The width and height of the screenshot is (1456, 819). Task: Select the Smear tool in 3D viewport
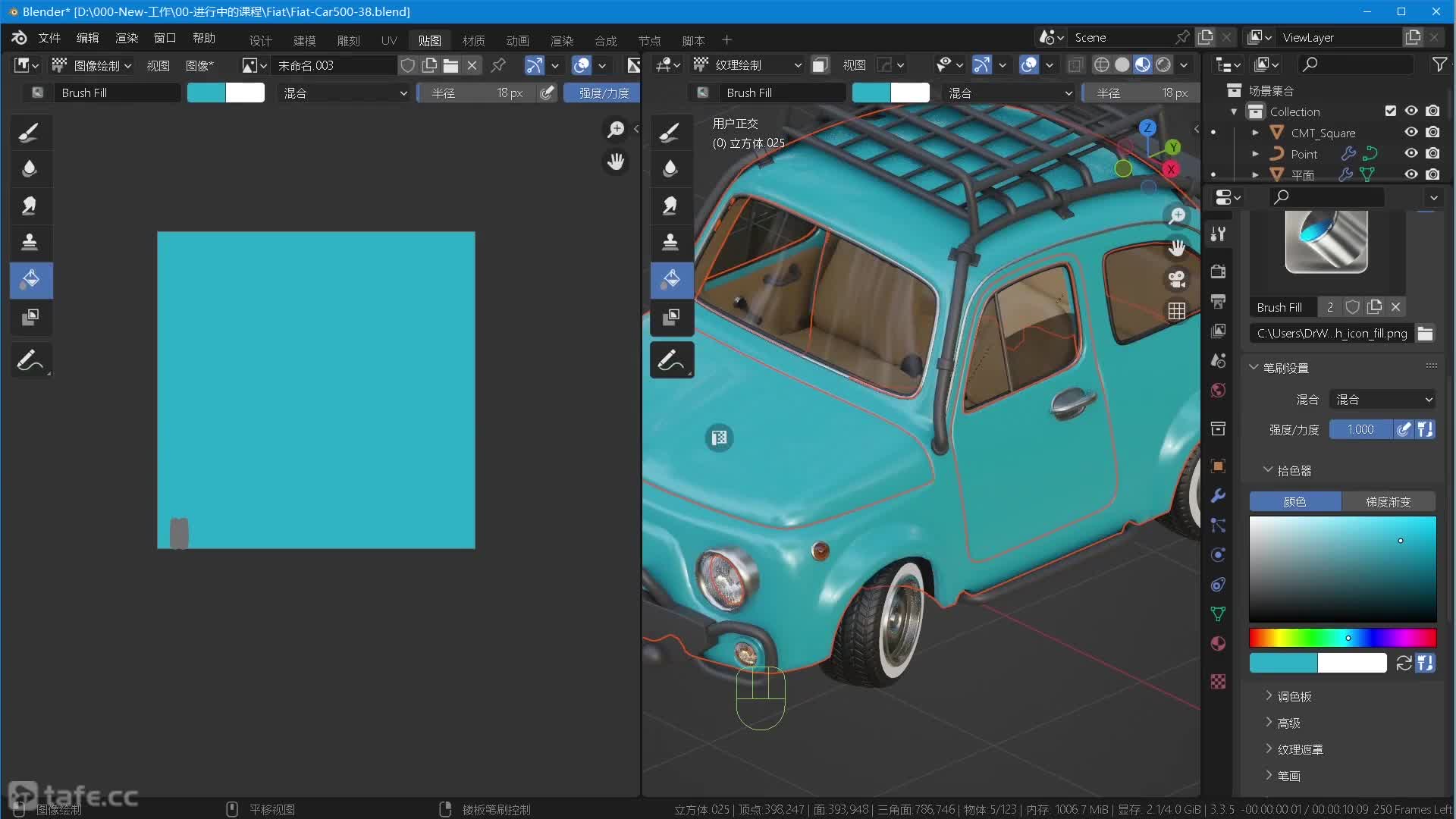(670, 206)
